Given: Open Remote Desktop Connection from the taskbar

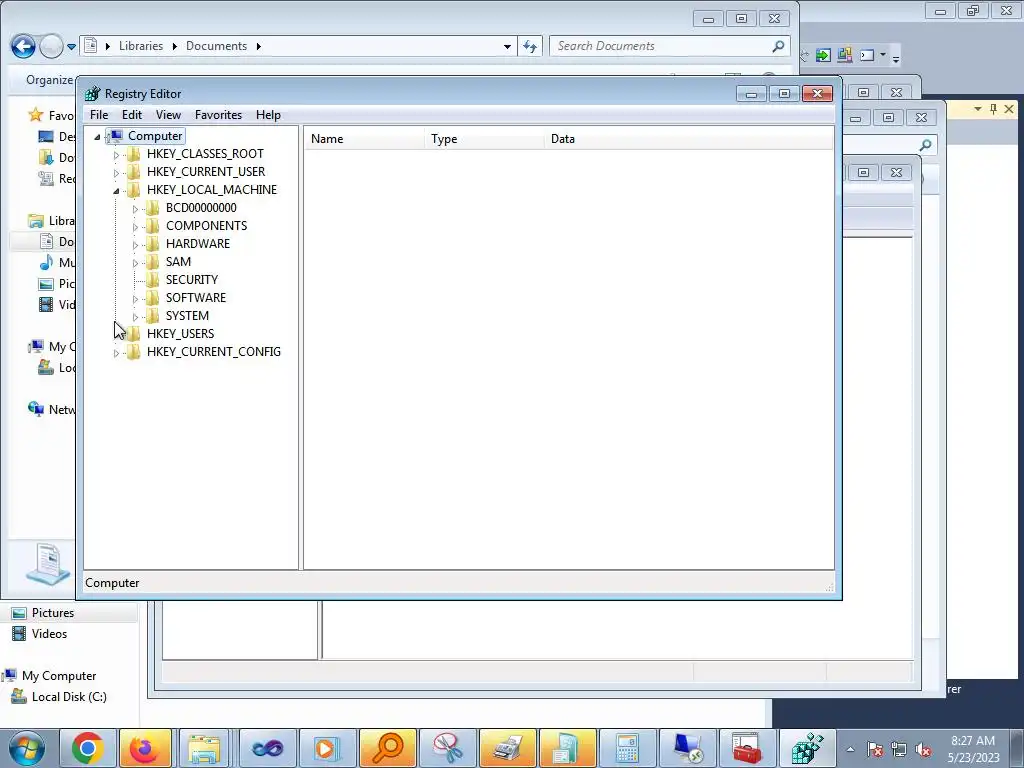Looking at the screenshot, I should 687,748.
